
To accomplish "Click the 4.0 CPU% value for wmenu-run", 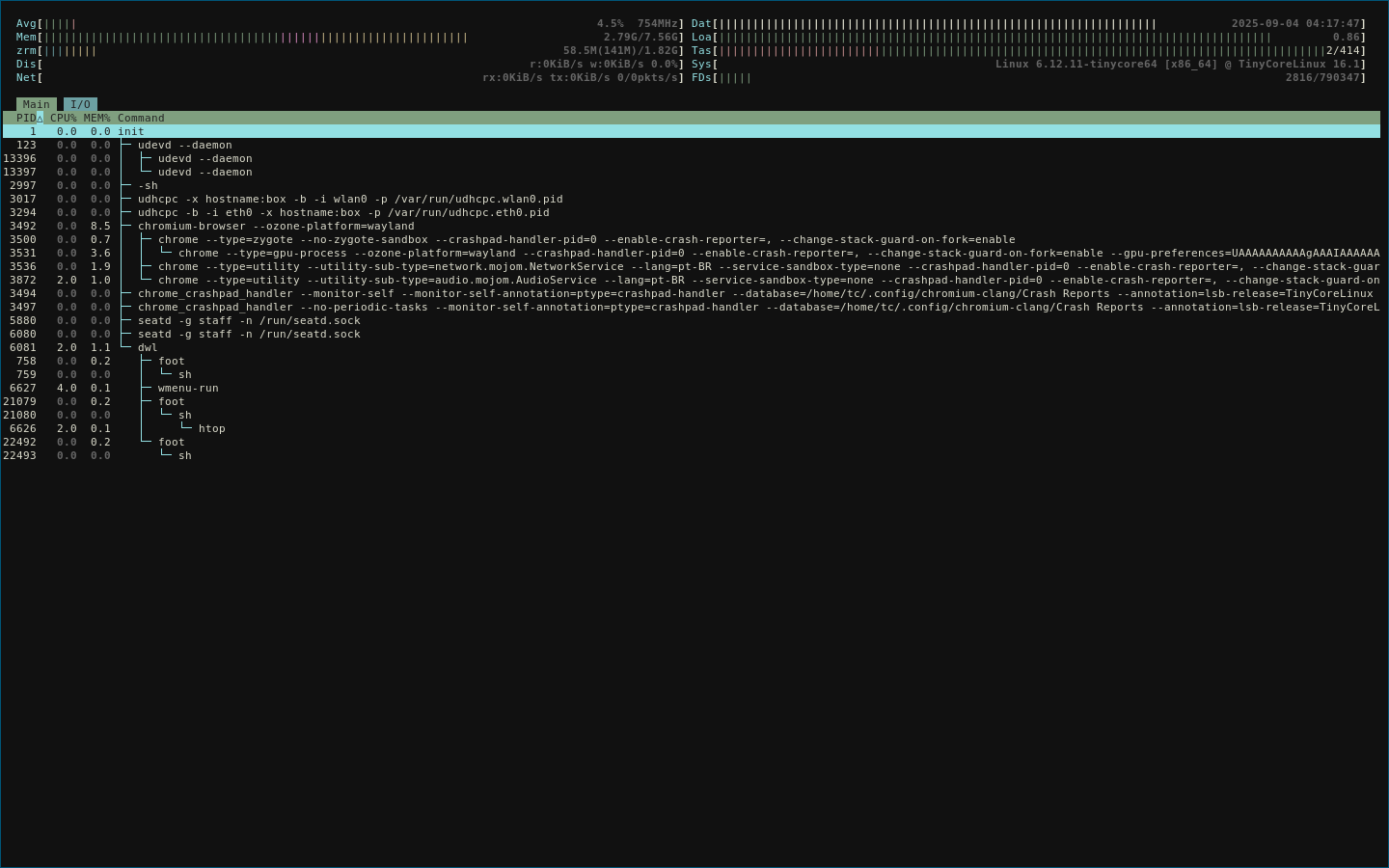I will click(x=67, y=388).
